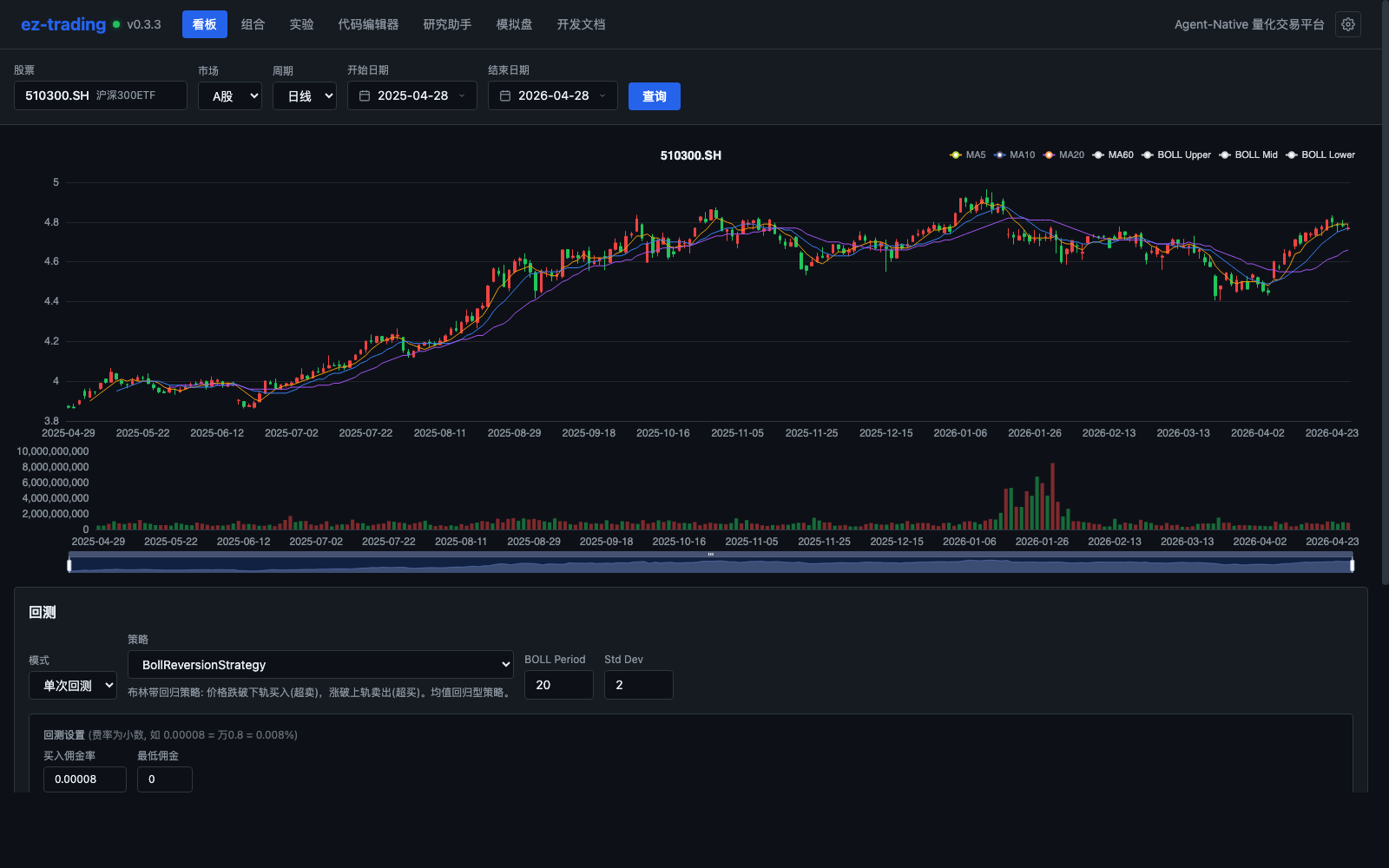Click the end date calendar icon
This screenshot has height=868, width=1389.
pyautogui.click(x=505, y=95)
